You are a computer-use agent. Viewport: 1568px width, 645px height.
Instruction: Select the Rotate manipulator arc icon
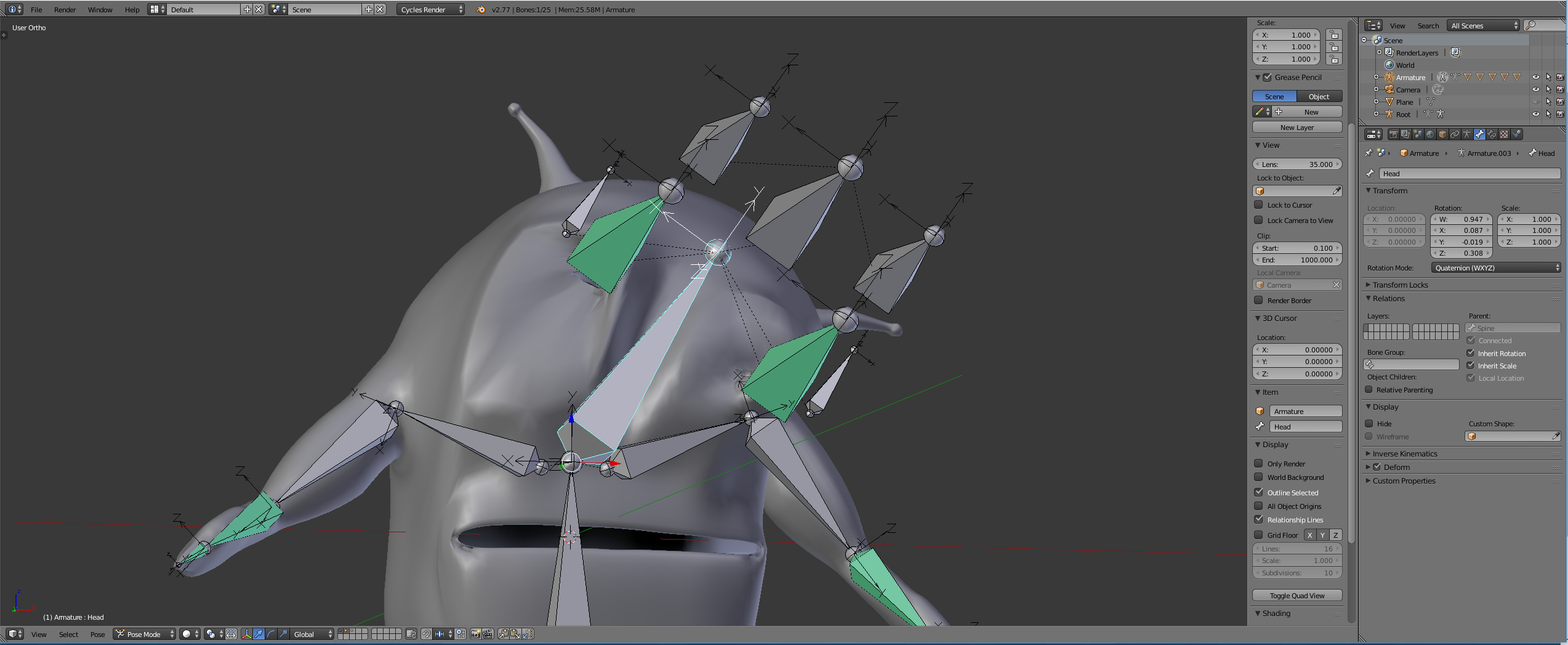271,634
